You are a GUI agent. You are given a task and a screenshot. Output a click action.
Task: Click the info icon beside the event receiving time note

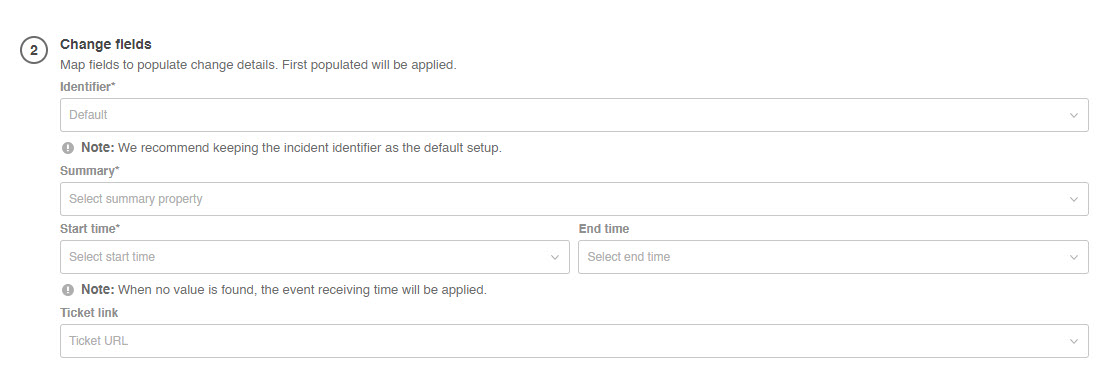tap(68, 290)
